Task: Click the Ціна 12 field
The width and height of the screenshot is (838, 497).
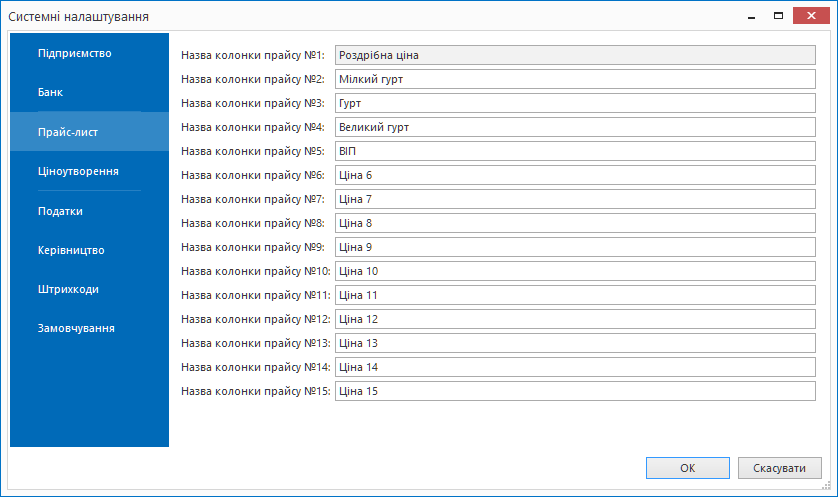Action: pos(575,319)
